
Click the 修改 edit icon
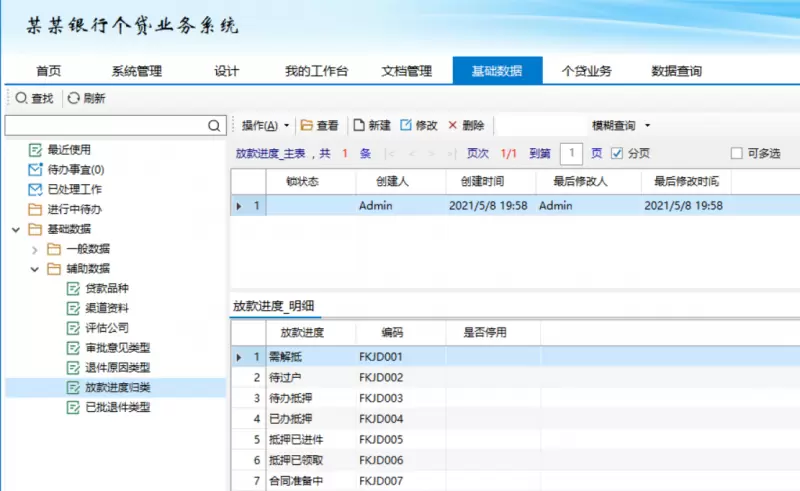pyautogui.click(x=406, y=126)
